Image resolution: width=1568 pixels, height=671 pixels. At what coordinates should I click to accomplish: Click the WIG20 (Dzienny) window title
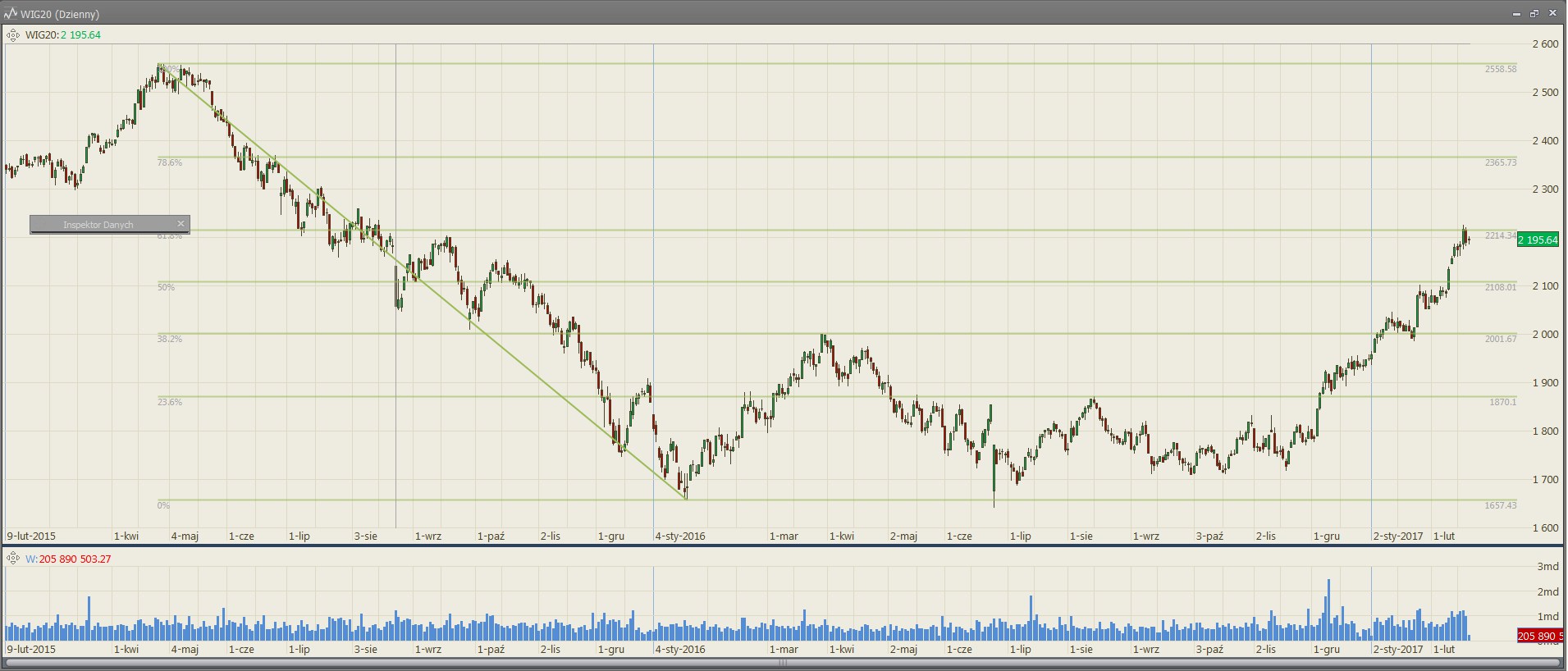pos(60,14)
